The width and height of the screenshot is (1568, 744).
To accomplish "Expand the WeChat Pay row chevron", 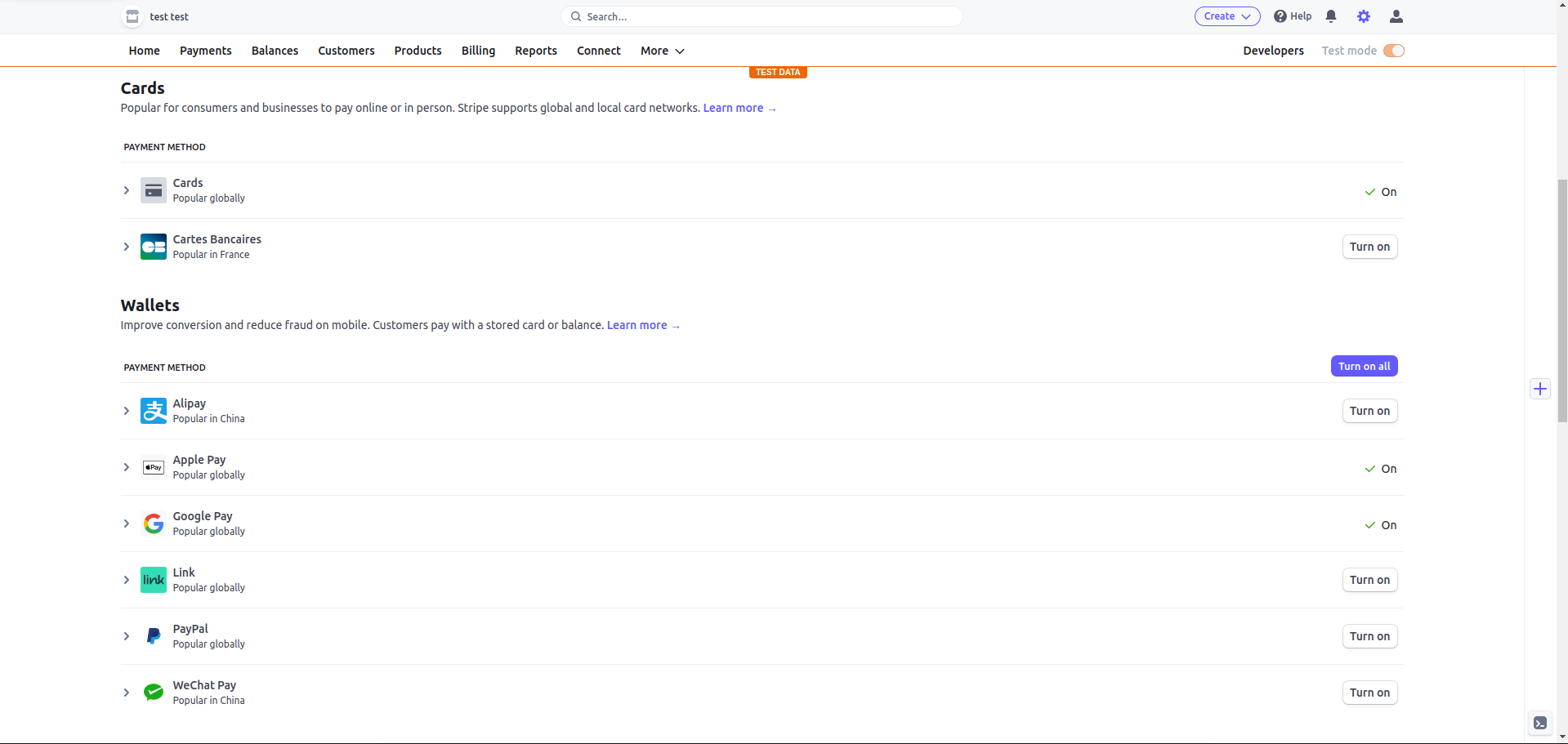I will 127,693.
